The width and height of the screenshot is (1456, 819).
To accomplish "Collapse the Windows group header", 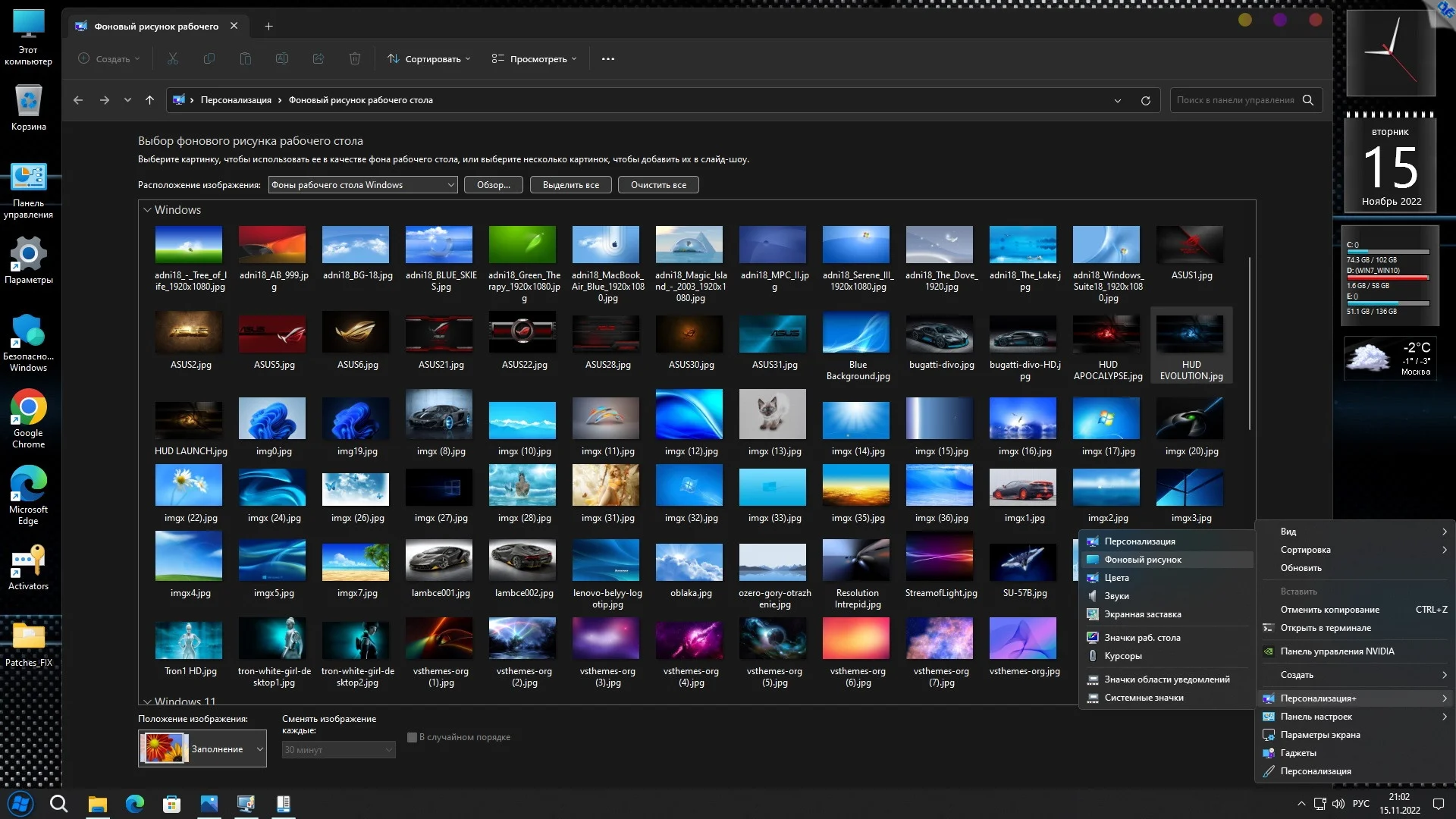I will point(147,210).
